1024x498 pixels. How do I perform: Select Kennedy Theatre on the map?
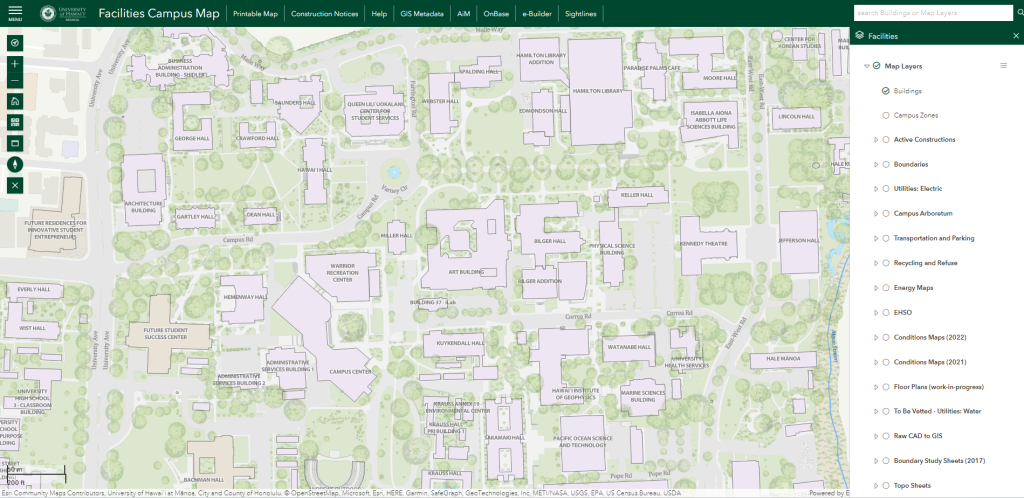(707, 244)
